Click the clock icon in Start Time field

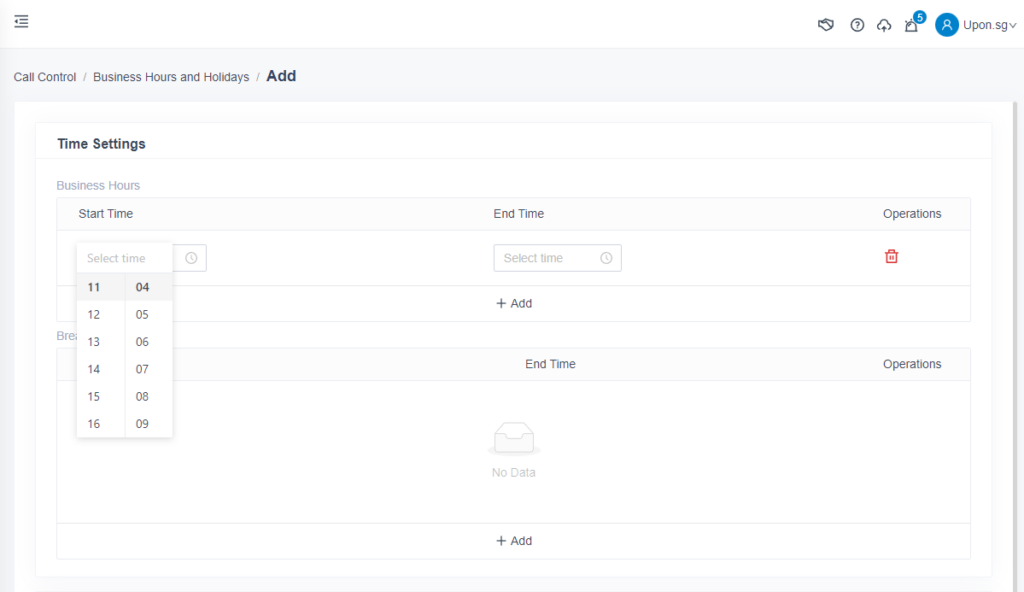point(191,258)
